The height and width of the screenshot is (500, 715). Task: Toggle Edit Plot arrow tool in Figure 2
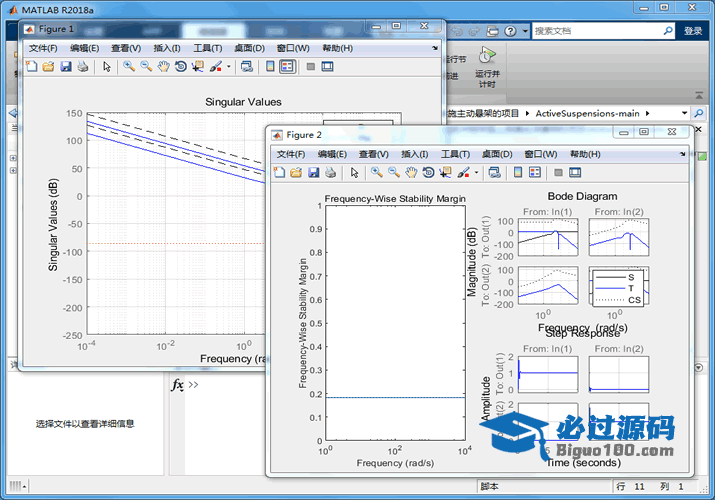coord(354,173)
